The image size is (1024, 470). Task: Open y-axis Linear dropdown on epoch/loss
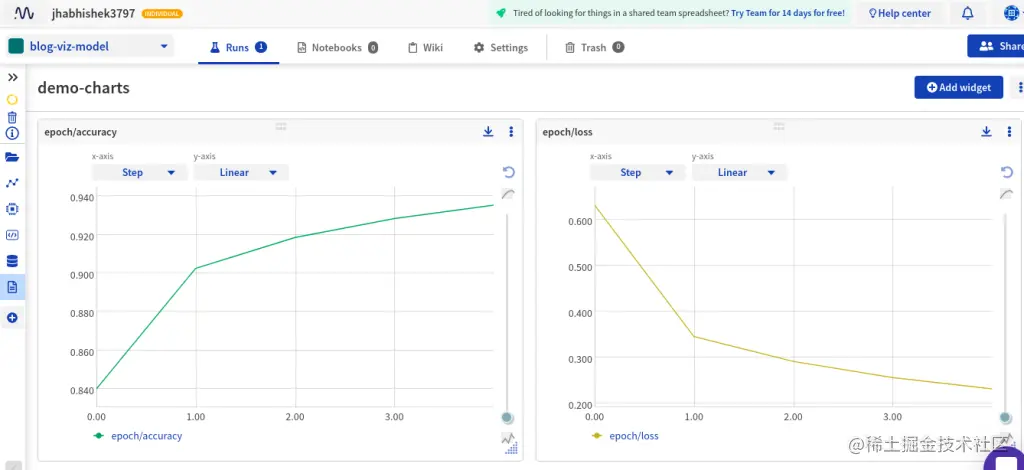tap(739, 172)
